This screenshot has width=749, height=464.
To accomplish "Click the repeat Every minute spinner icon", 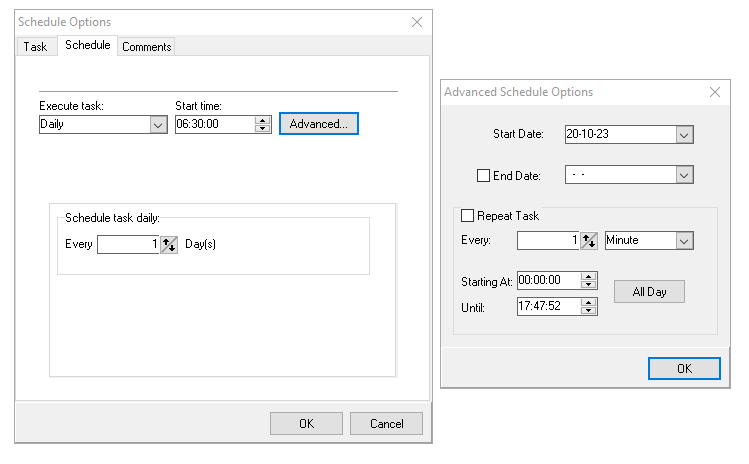I will pos(589,240).
